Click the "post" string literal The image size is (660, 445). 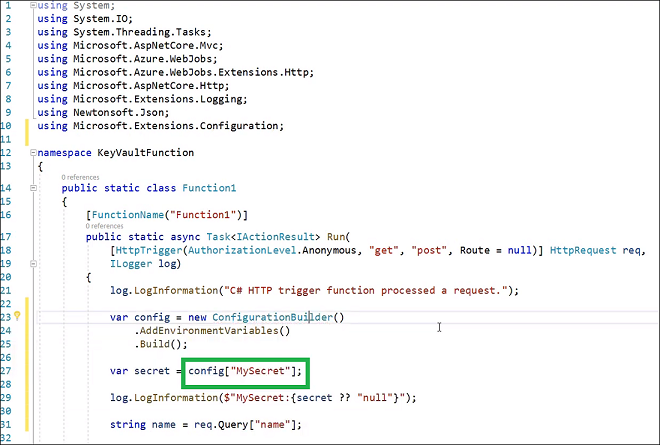(x=428, y=250)
